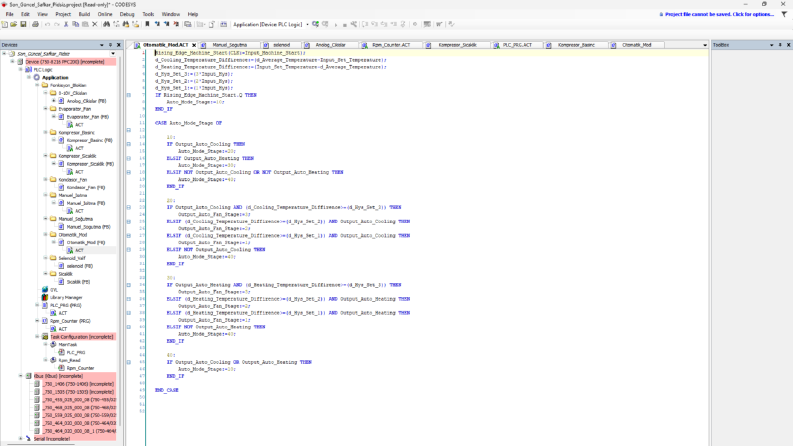
Task: Toggle bookmark with the bookmark icon
Action: [147, 24]
